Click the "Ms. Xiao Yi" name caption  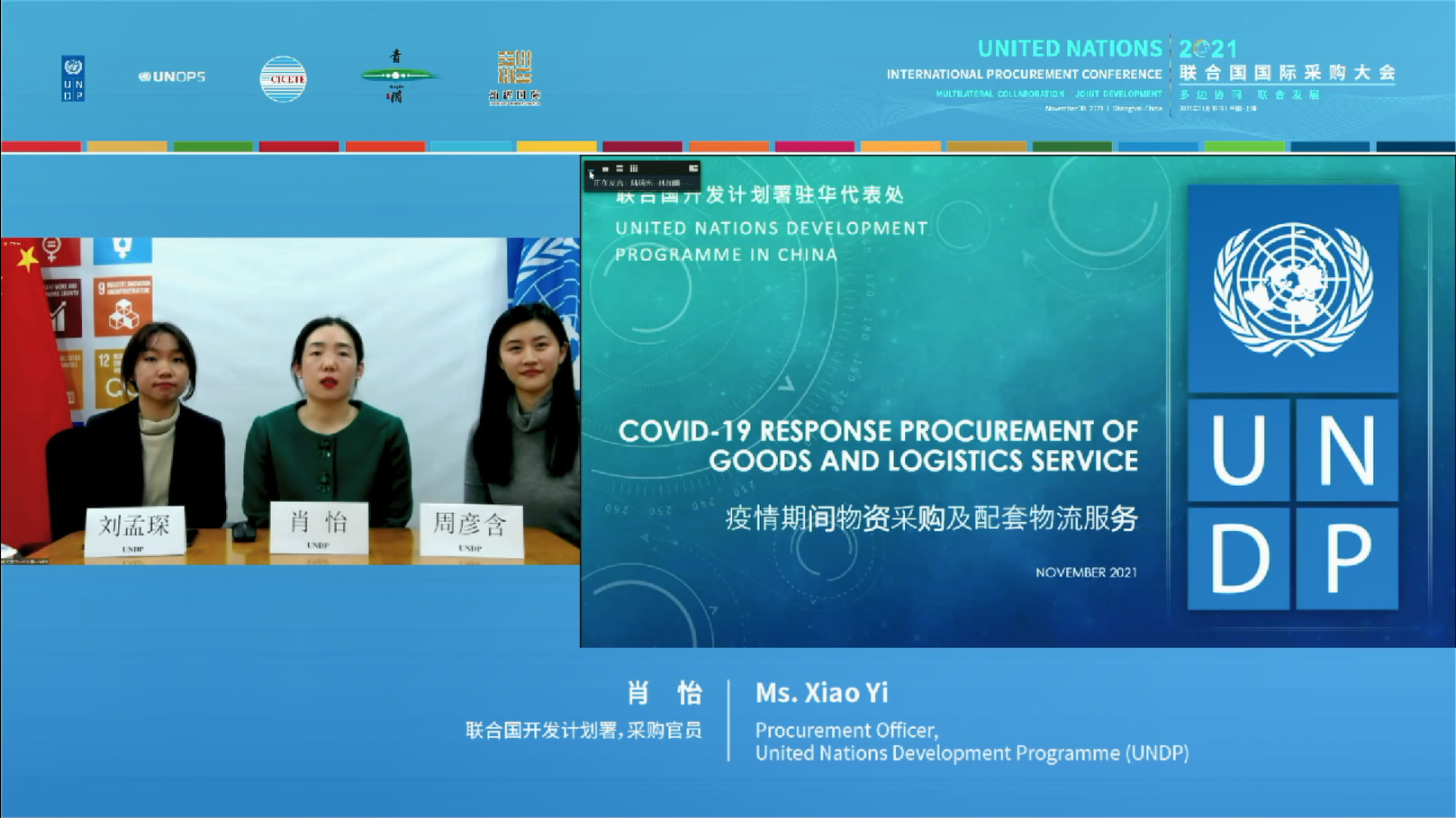click(822, 693)
